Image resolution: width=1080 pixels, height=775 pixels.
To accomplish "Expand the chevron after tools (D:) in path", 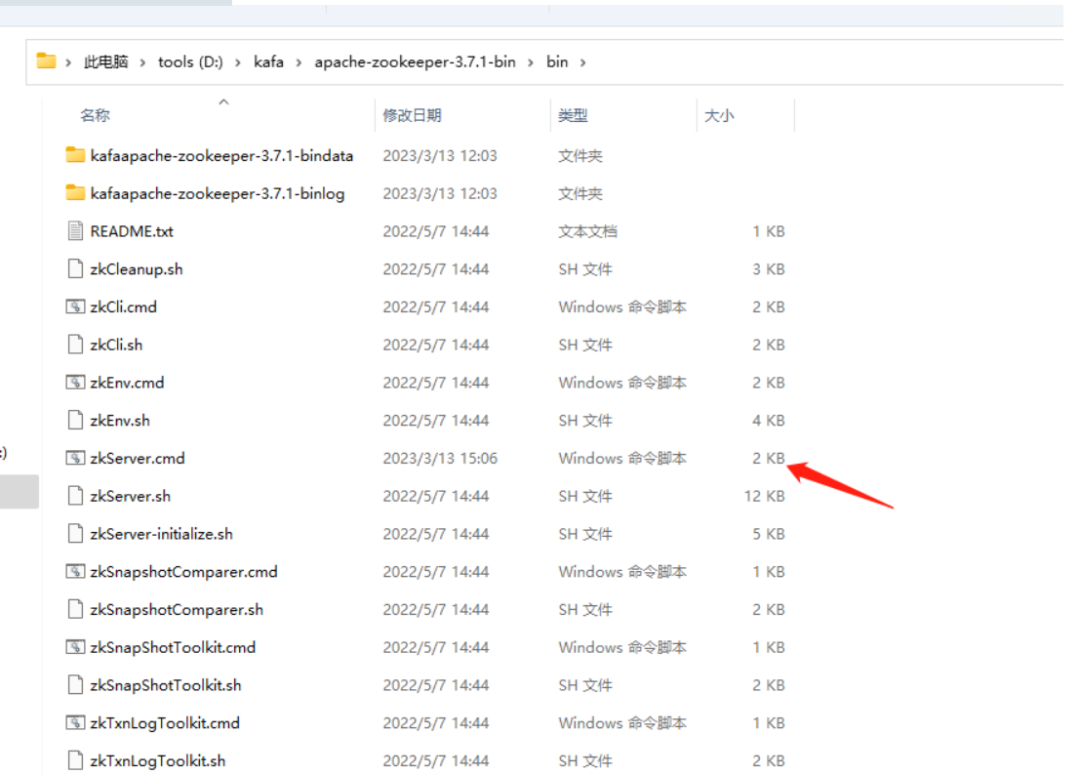I will coord(238,63).
